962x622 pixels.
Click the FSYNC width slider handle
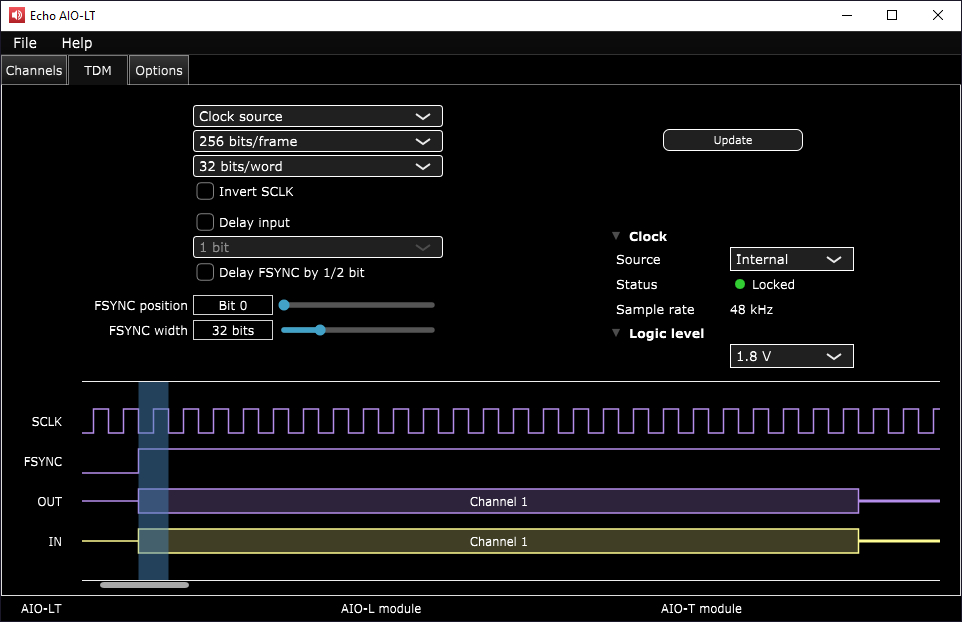(320, 330)
